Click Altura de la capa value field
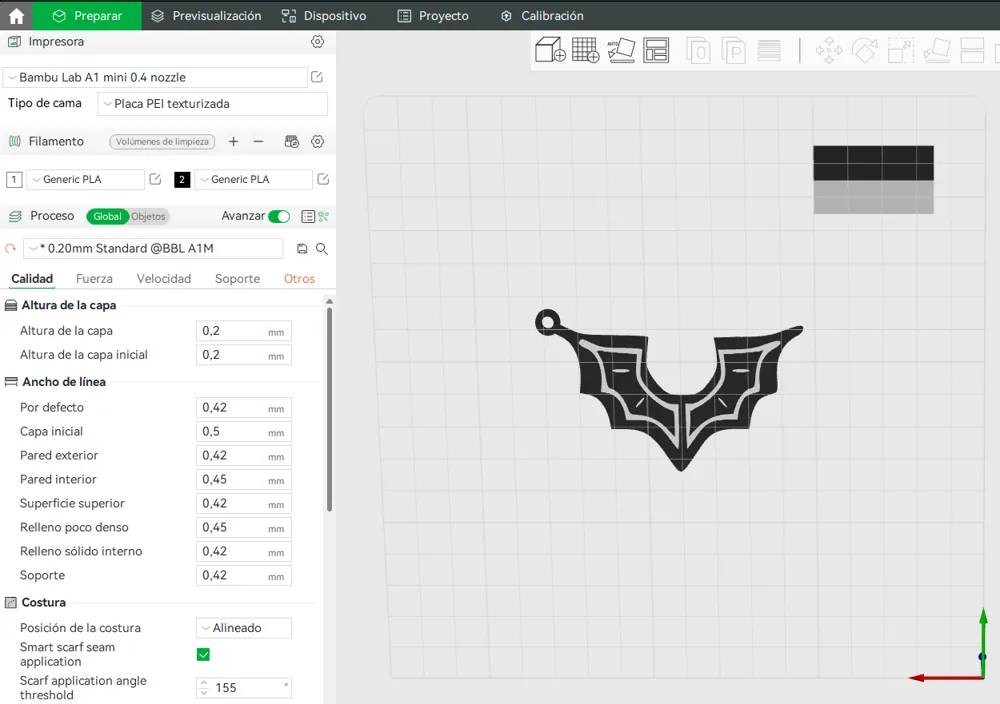This screenshot has width=1000, height=704. click(x=244, y=331)
